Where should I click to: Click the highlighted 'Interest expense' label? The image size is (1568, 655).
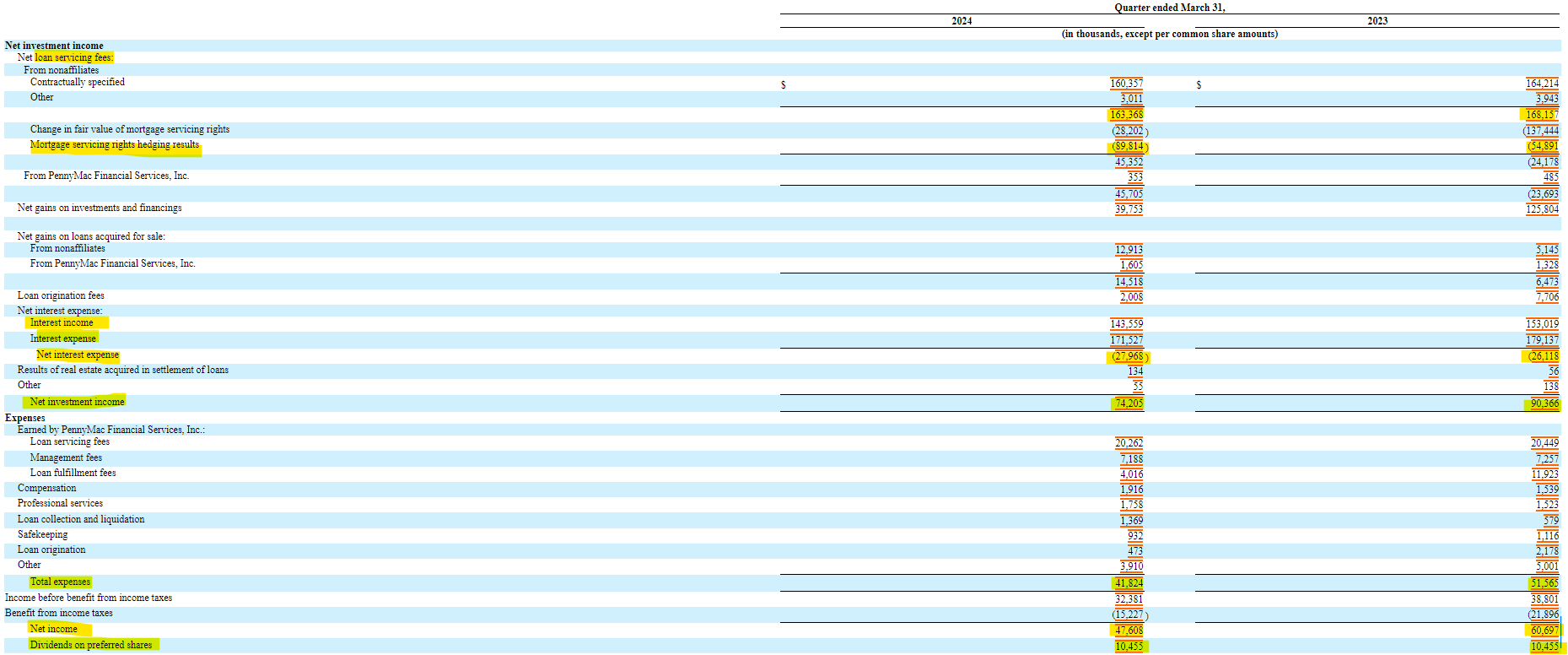coord(63,338)
